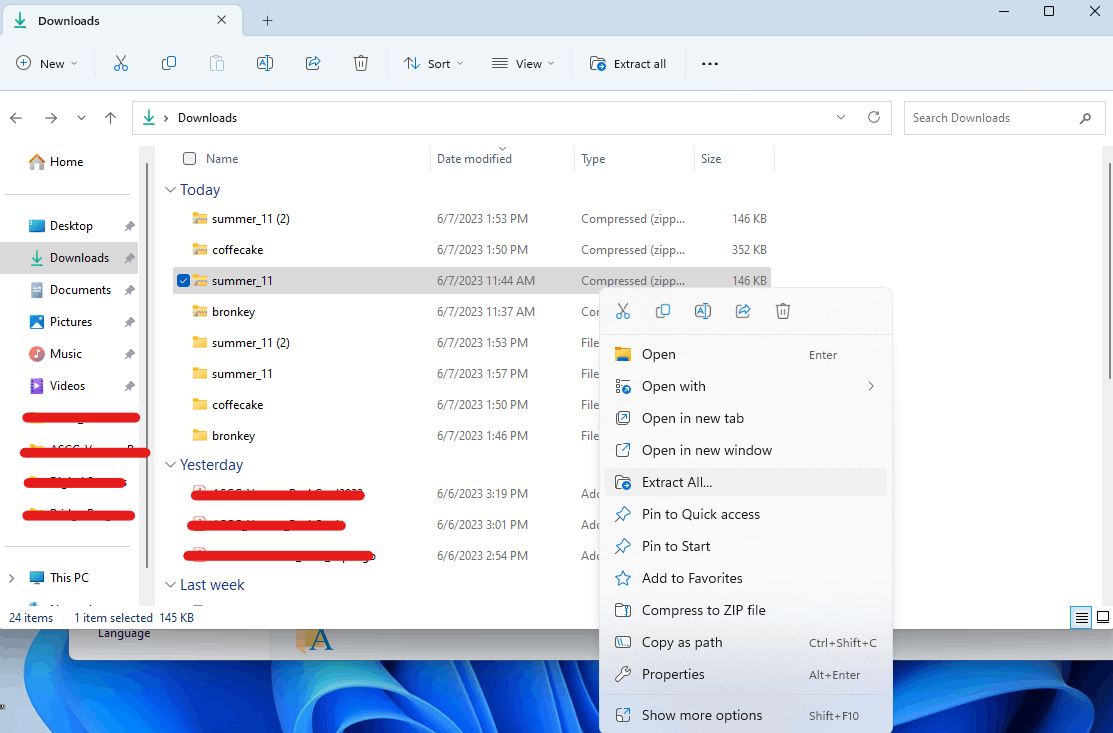
Task: Sort by the Date modified column
Action: [x=474, y=159]
